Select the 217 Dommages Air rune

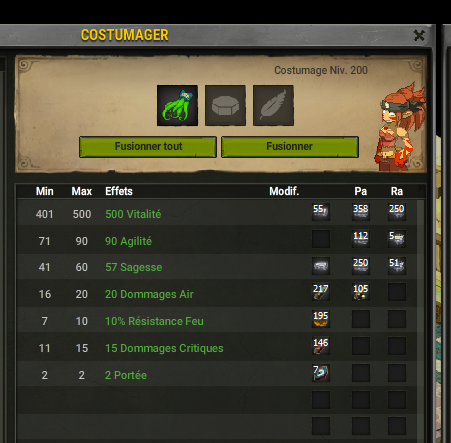click(321, 292)
